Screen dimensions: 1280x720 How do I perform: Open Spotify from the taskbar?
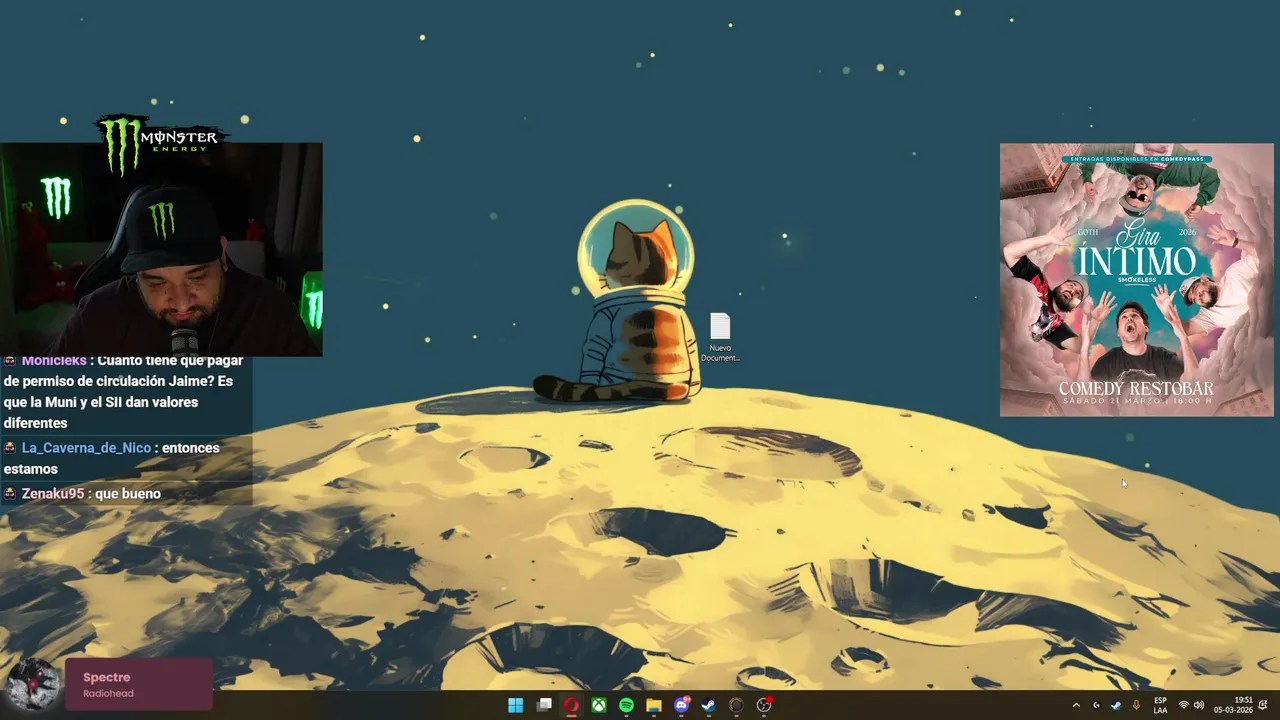point(626,705)
